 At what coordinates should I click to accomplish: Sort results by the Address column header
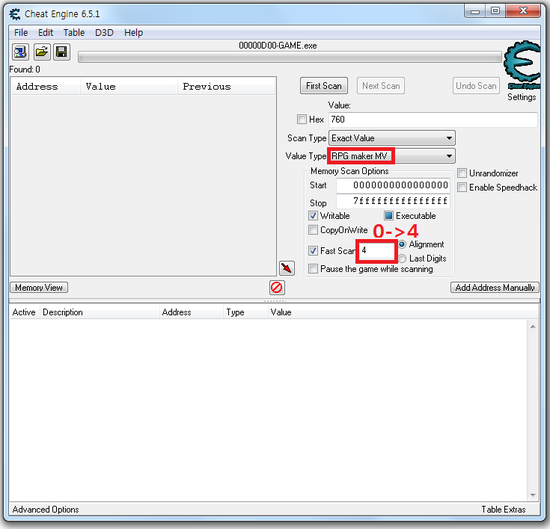46,87
